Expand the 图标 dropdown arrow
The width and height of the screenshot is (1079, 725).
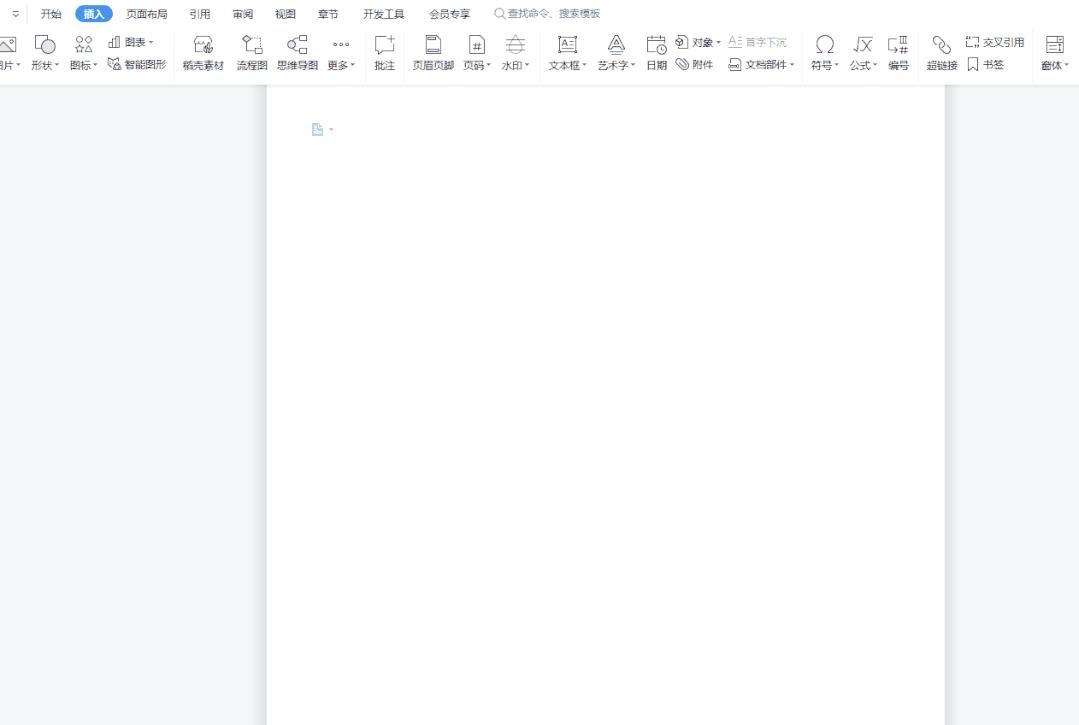coord(95,65)
